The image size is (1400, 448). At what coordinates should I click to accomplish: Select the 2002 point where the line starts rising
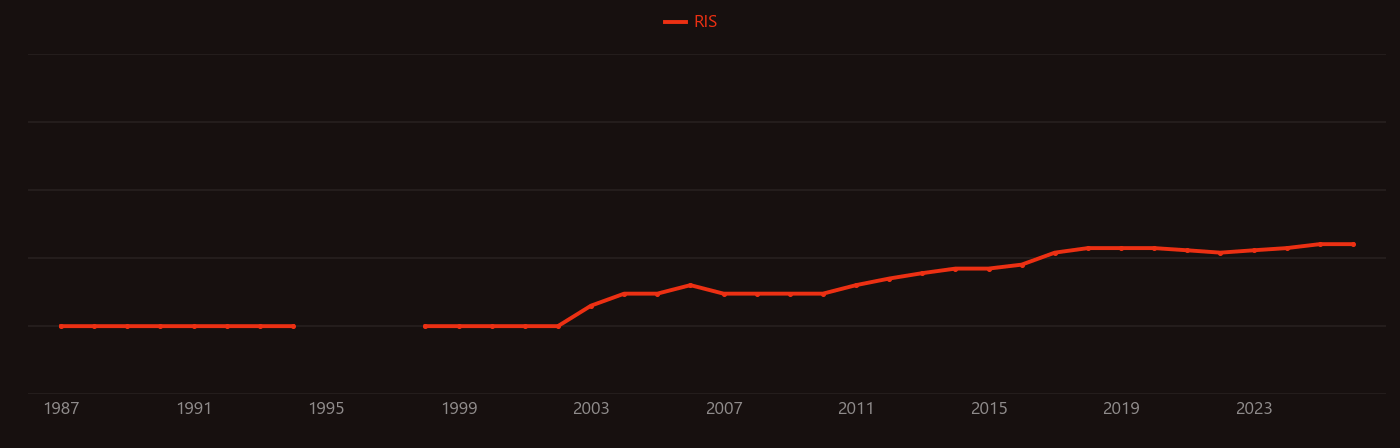pyautogui.click(x=558, y=326)
